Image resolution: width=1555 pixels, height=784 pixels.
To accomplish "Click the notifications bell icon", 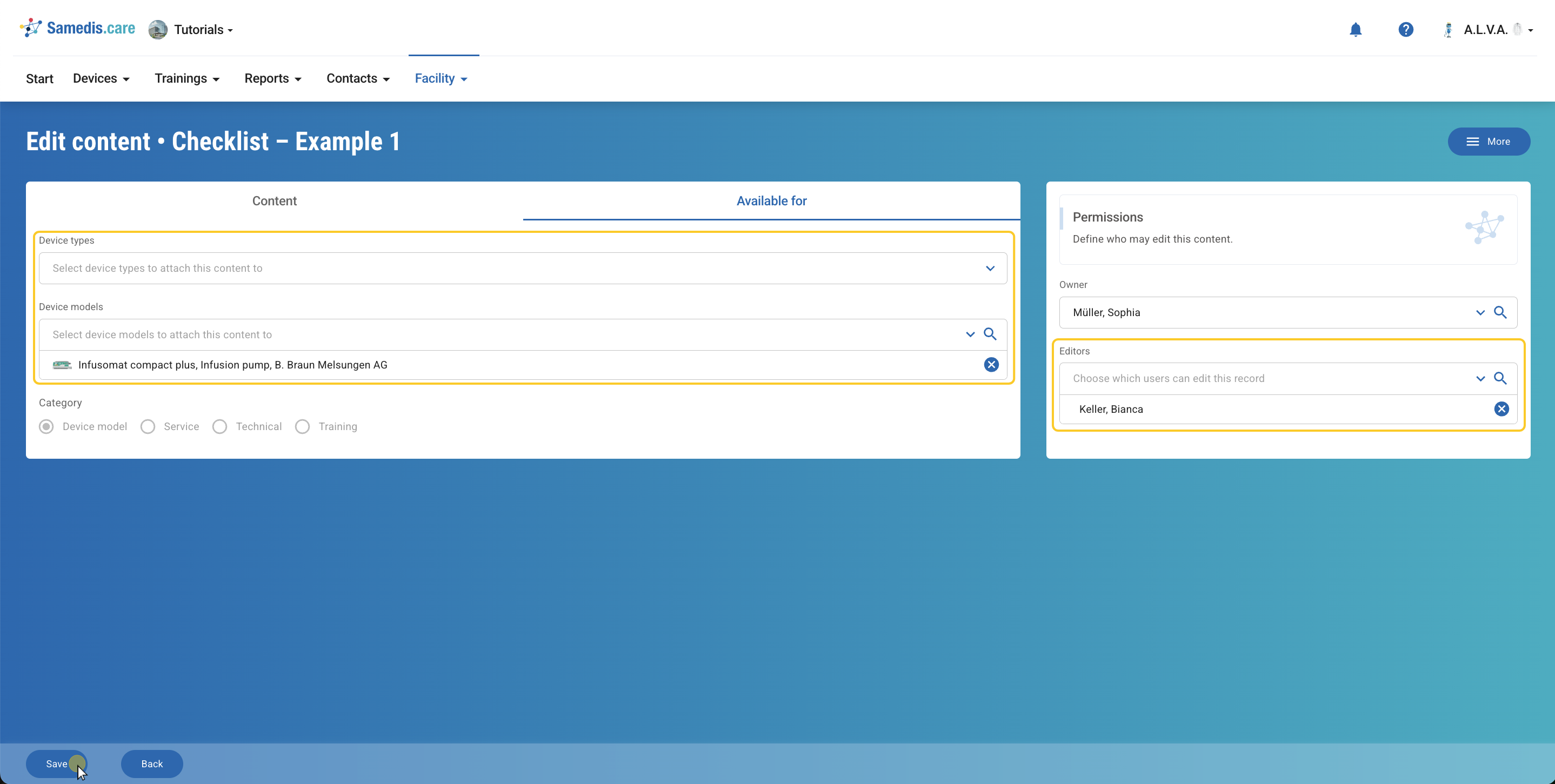I will coord(1355,30).
